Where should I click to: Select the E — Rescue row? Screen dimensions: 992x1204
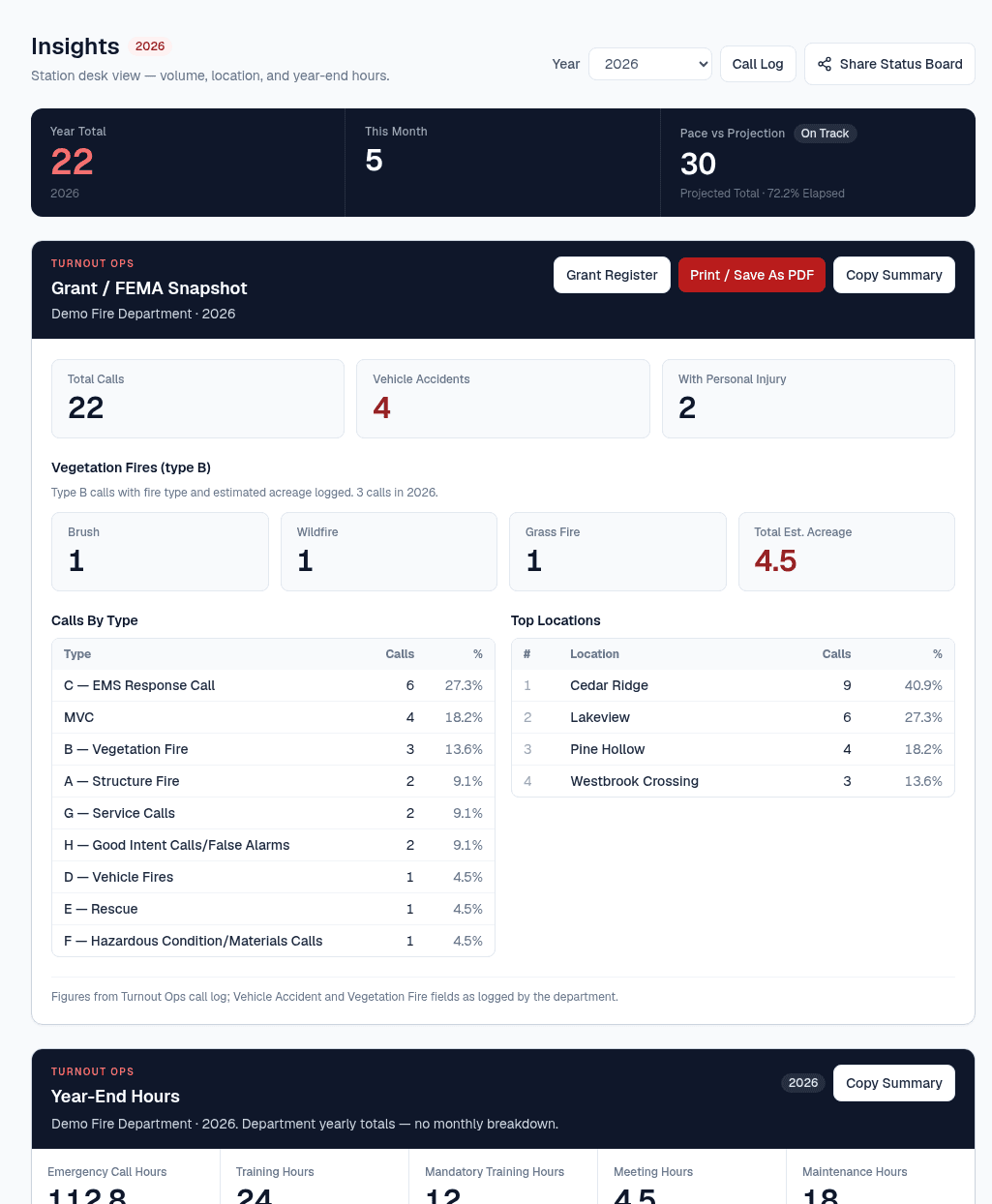point(273,909)
